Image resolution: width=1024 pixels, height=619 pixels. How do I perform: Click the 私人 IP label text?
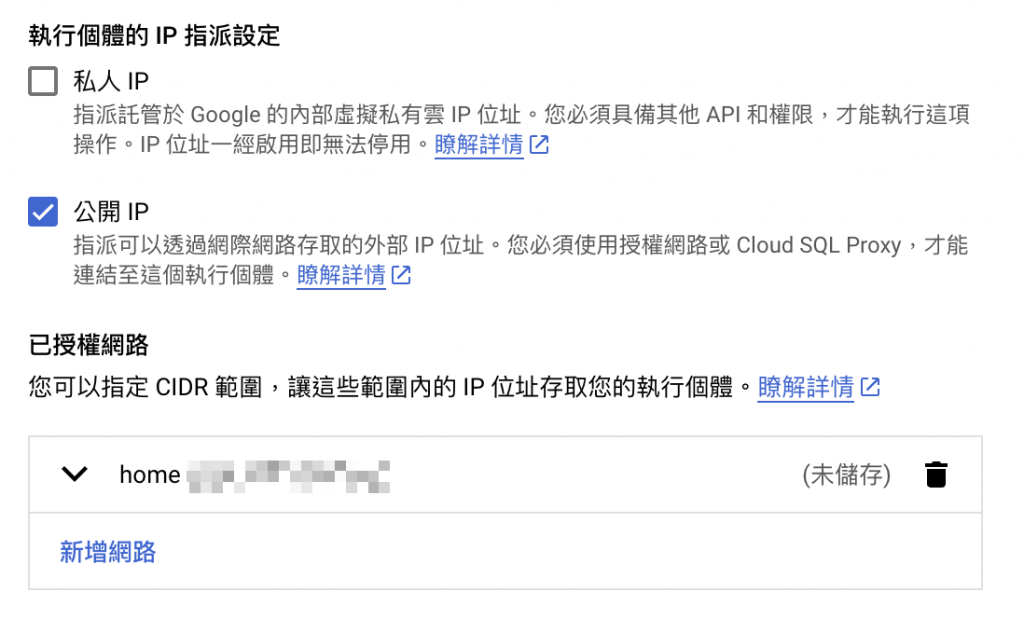112,81
